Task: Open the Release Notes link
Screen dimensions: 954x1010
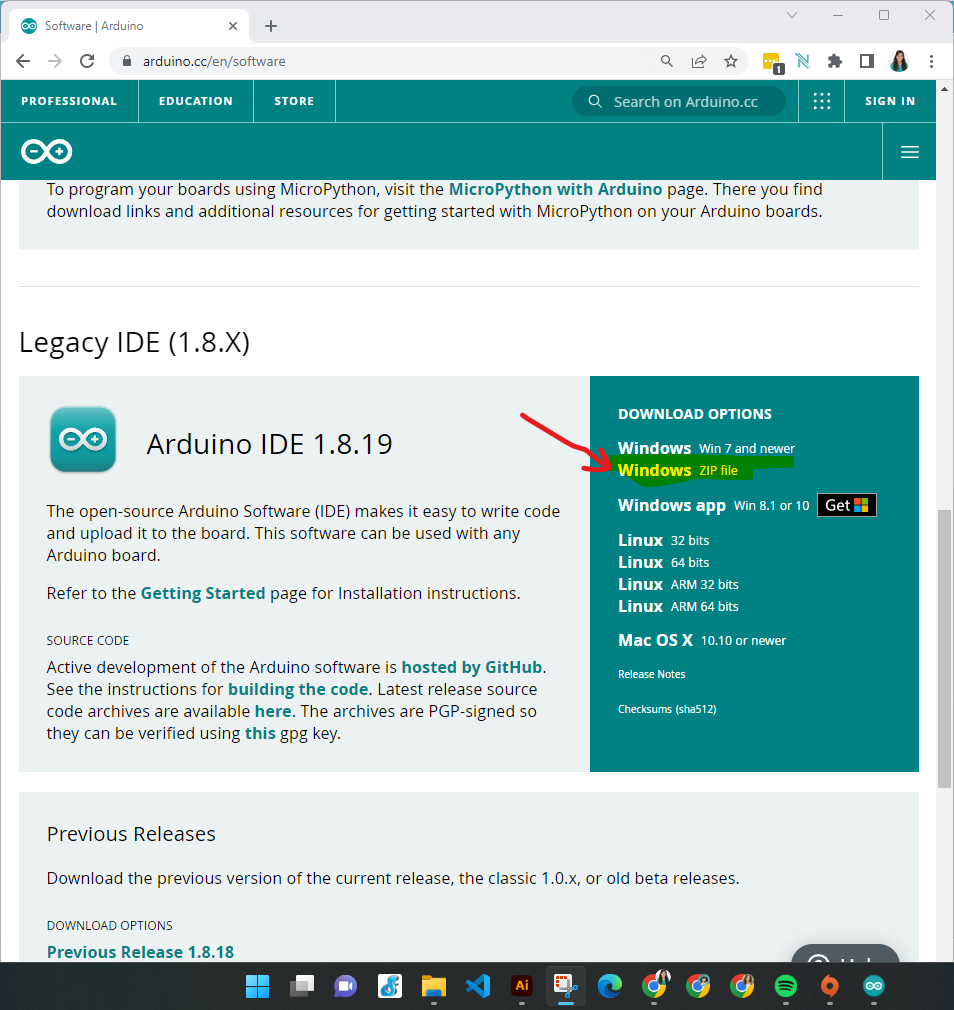Action: coord(651,674)
